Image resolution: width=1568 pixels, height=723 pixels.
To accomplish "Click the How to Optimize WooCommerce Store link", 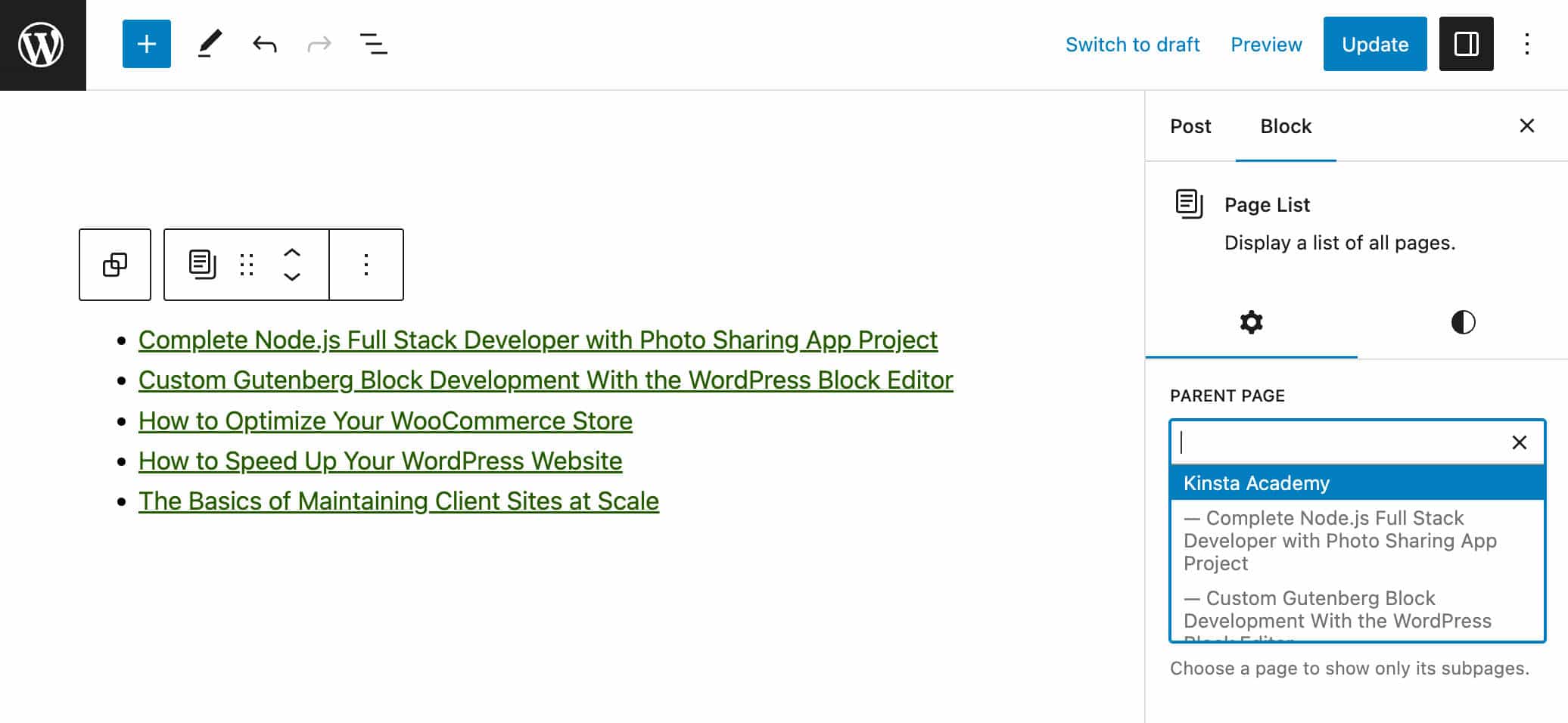I will coord(385,420).
